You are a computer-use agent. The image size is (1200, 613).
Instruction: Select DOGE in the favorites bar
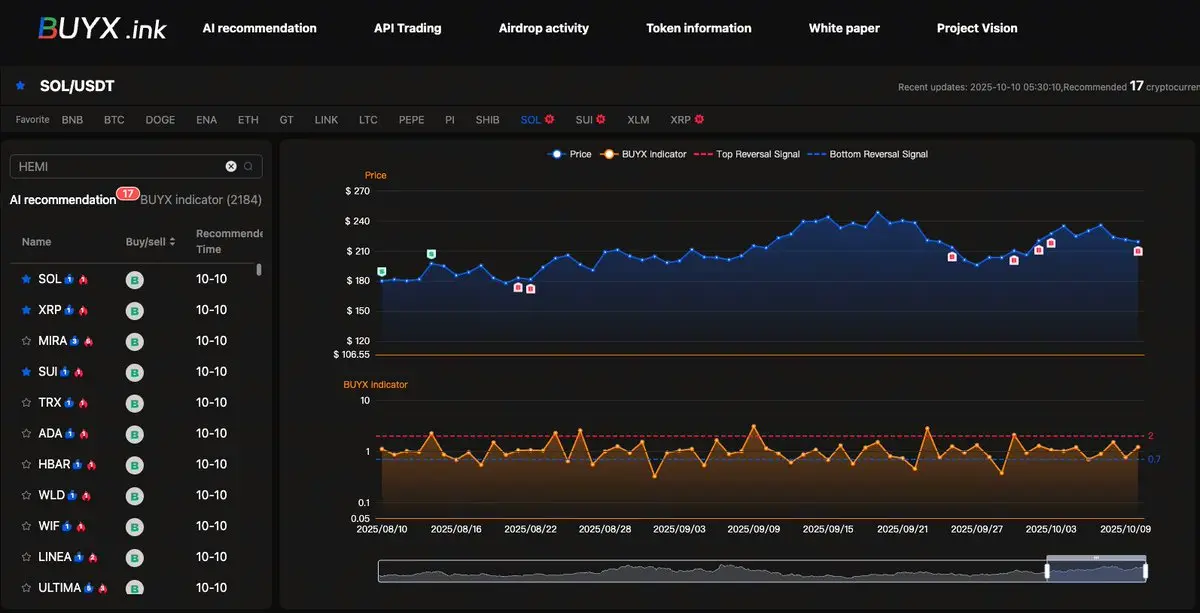coord(160,120)
